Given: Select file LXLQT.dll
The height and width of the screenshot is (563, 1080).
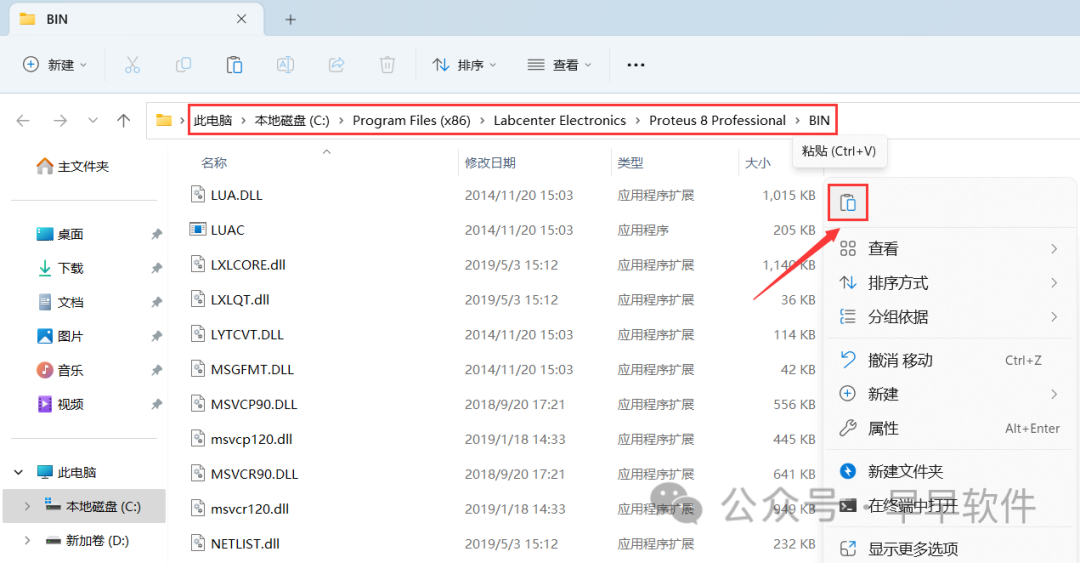Looking at the screenshot, I should (240, 300).
